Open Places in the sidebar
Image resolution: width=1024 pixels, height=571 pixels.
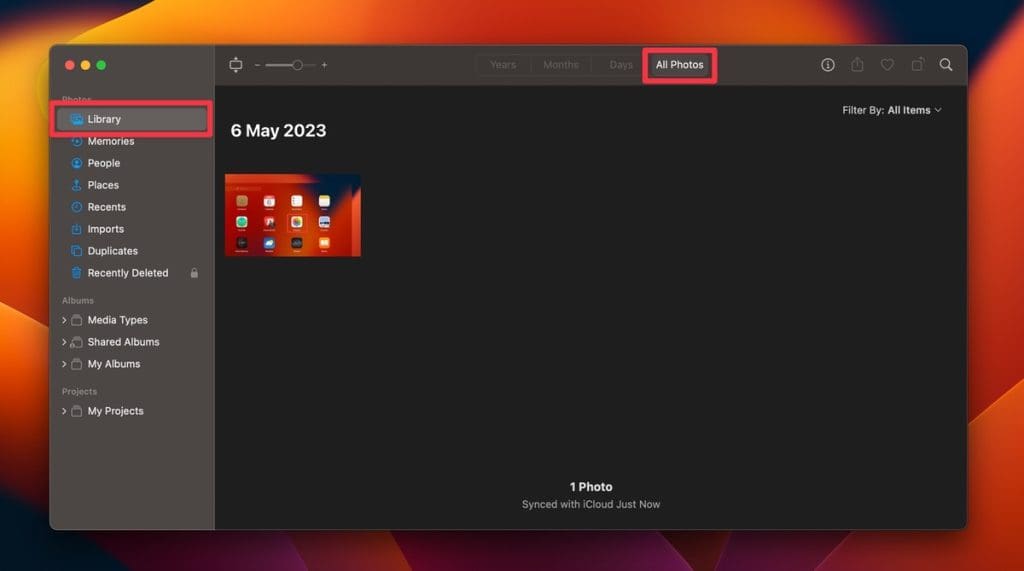click(x=132, y=185)
